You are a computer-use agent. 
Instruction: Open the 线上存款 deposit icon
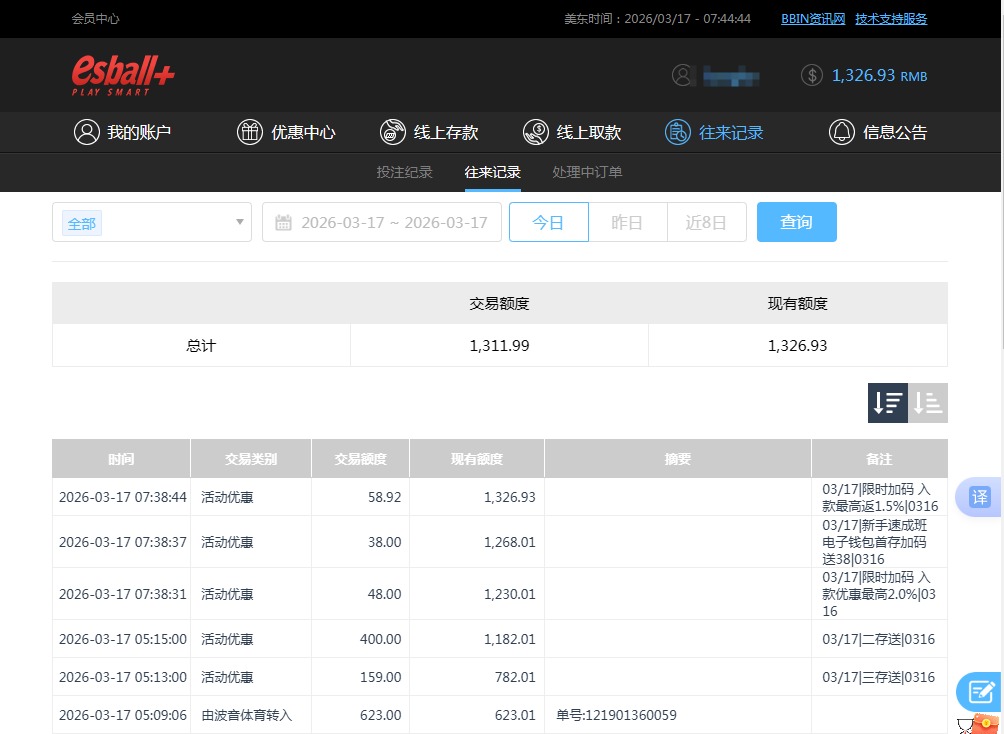pyautogui.click(x=393, y=131)
